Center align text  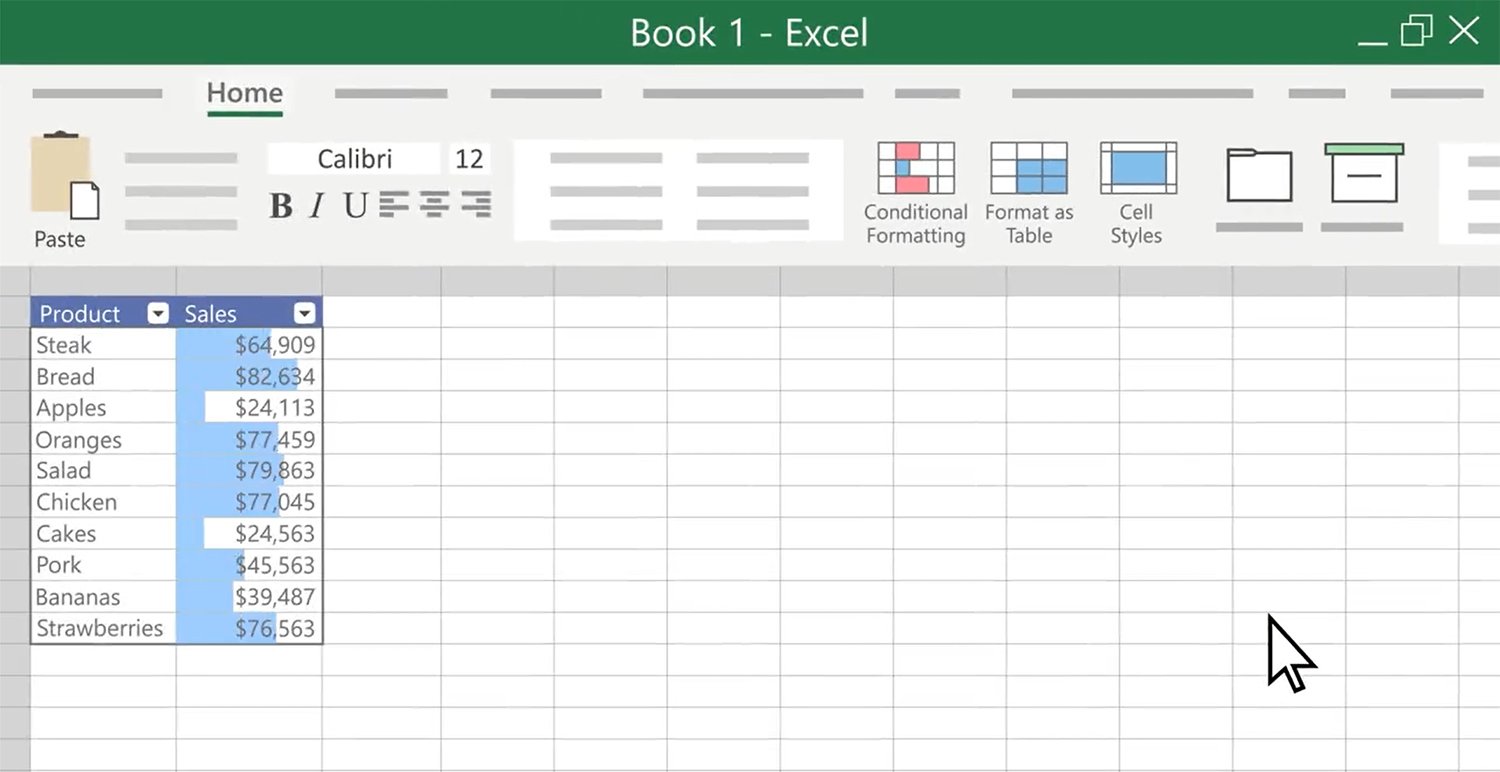tap(433, 205)
